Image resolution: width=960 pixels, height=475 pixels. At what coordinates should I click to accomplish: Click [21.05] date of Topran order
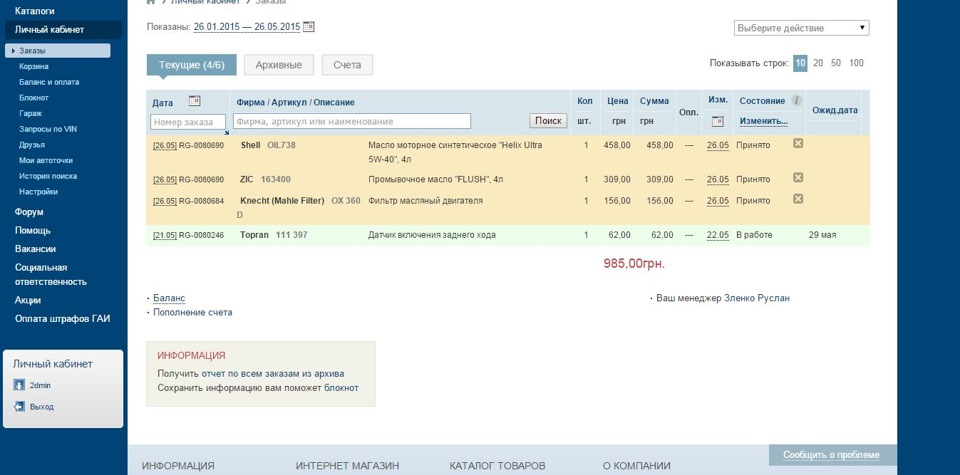point(165,235)
